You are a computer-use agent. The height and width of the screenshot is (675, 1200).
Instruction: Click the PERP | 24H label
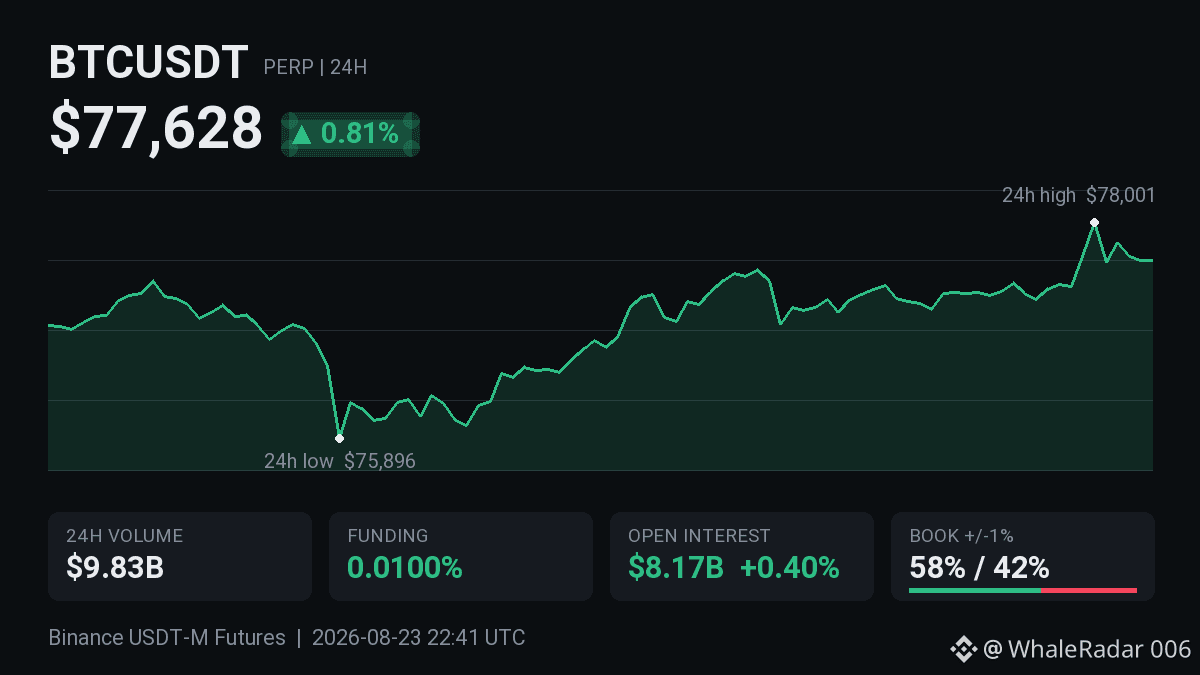pos(315,68)
